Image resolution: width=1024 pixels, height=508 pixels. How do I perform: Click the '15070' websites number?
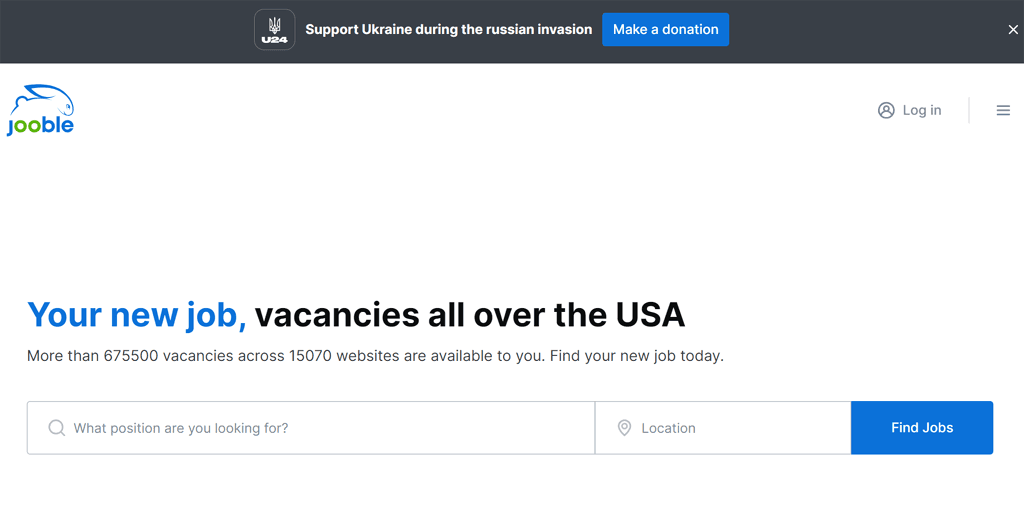(x=310, y=357)
